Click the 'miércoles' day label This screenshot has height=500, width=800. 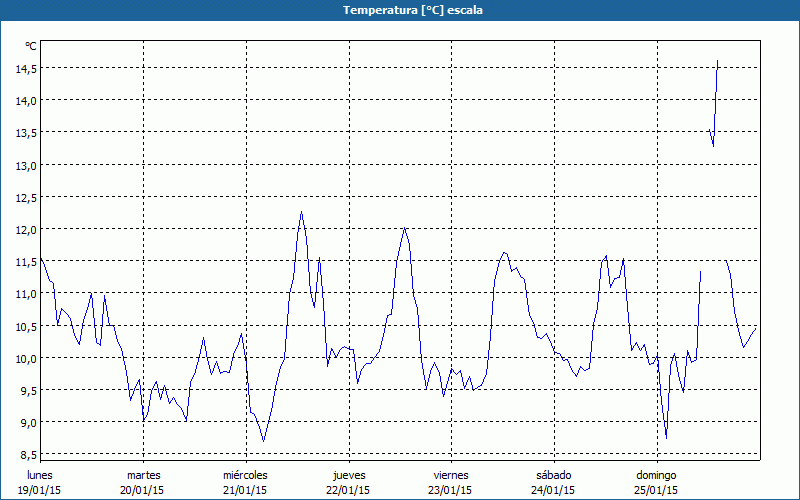[245, 475]
